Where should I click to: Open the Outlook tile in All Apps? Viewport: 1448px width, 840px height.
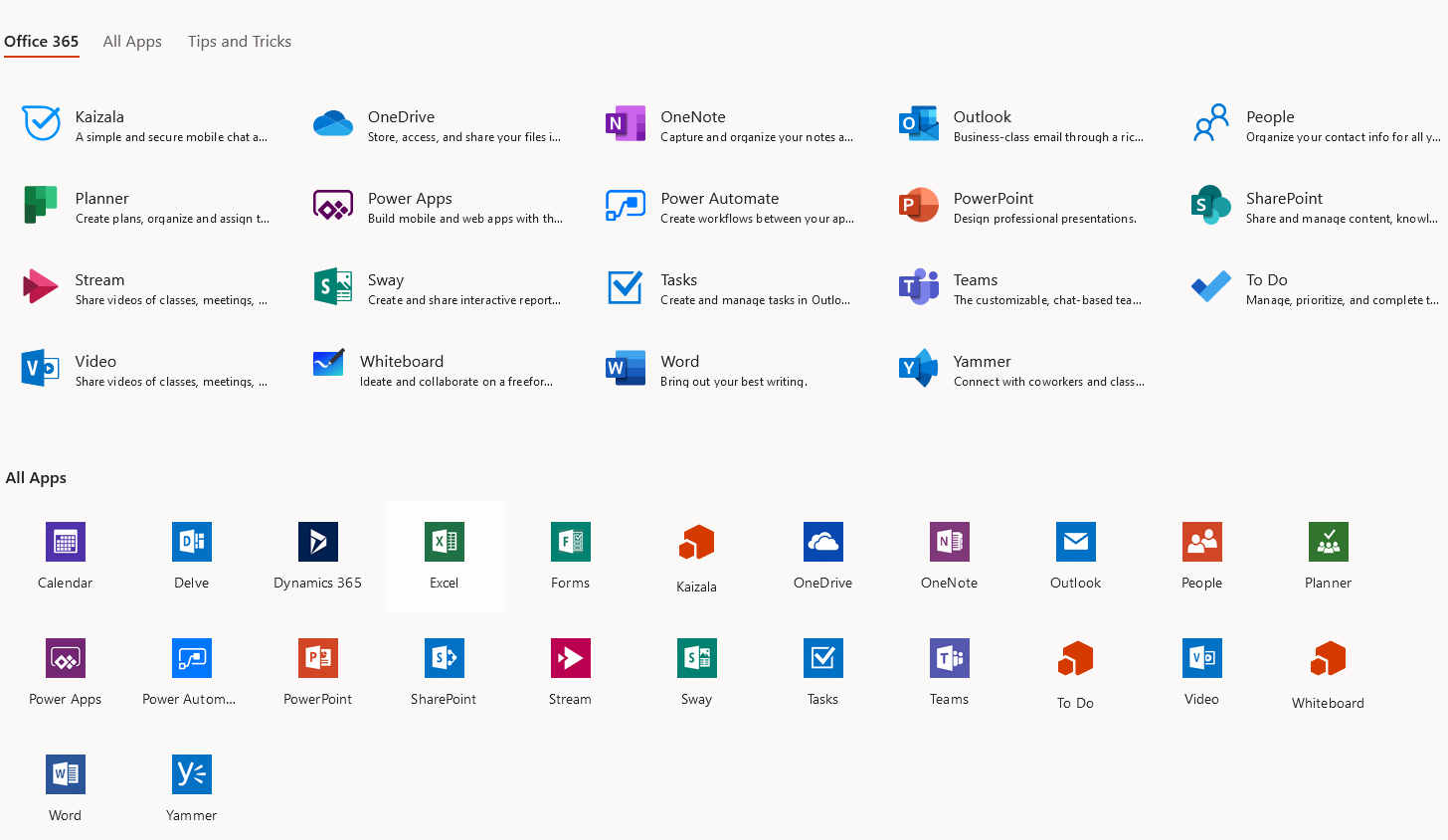(x=1076, y=556)
